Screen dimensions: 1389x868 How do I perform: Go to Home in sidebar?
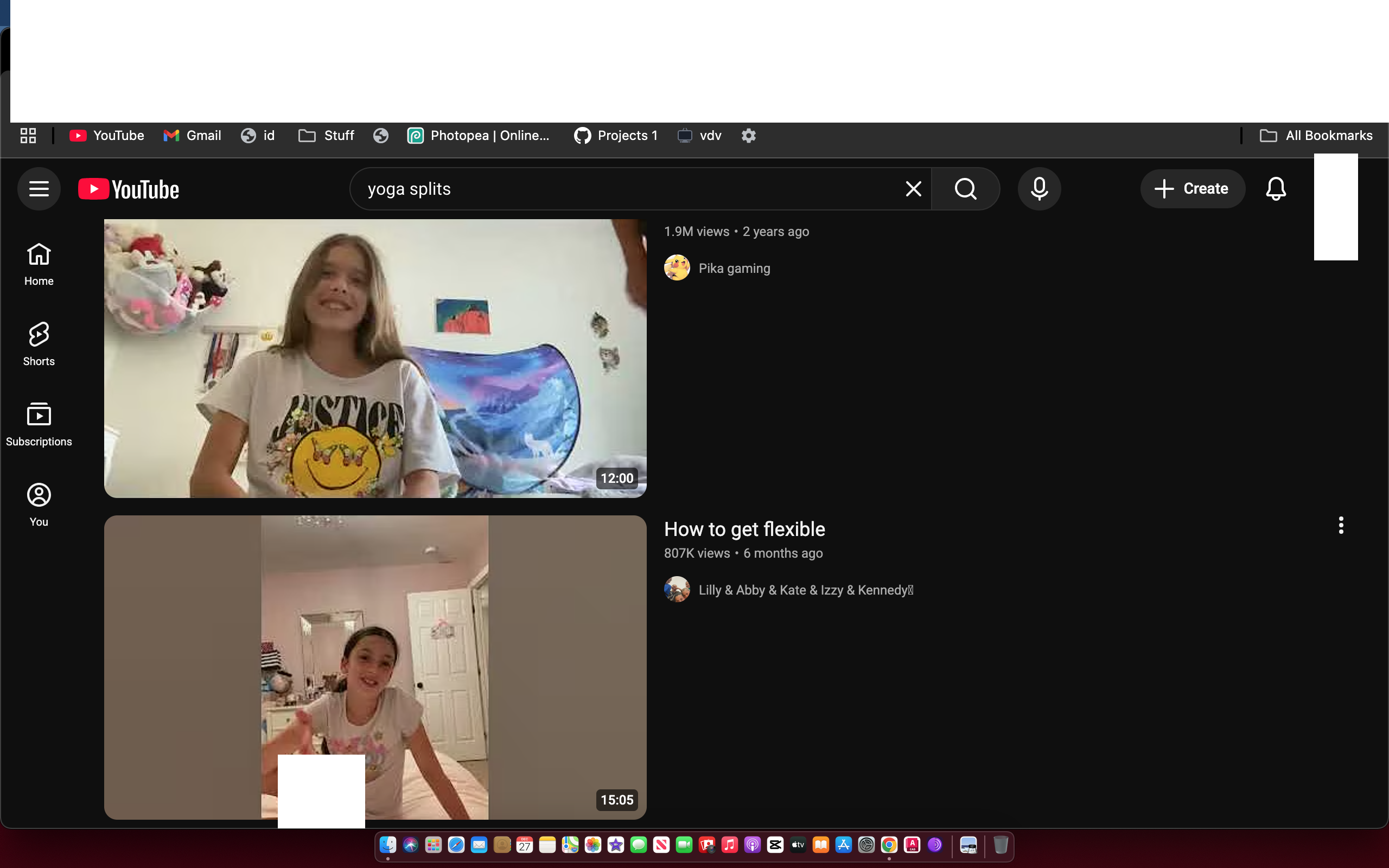click(x=39, y=264)
